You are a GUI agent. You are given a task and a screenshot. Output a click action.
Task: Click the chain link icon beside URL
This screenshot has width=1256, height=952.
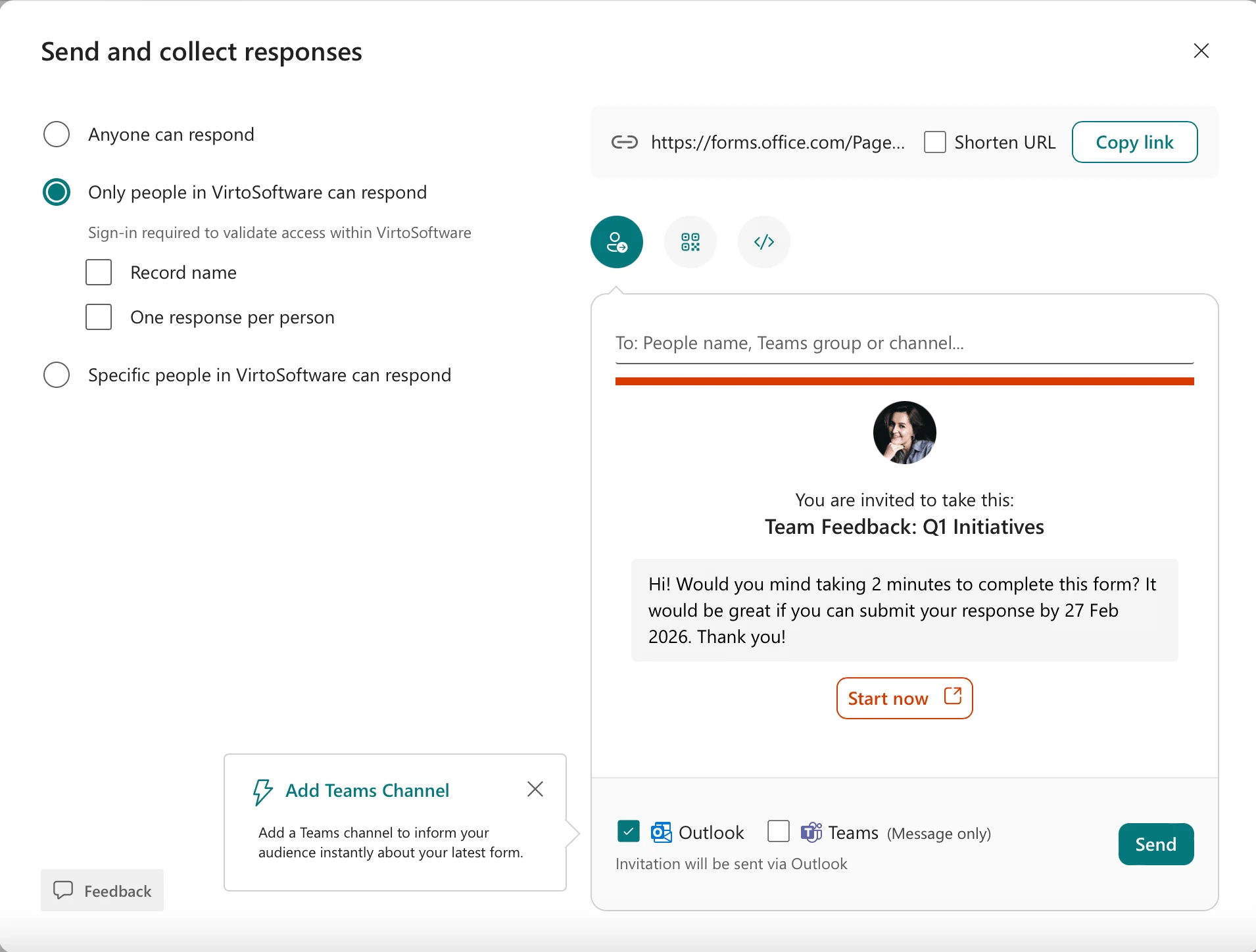[x=624, y=142]
